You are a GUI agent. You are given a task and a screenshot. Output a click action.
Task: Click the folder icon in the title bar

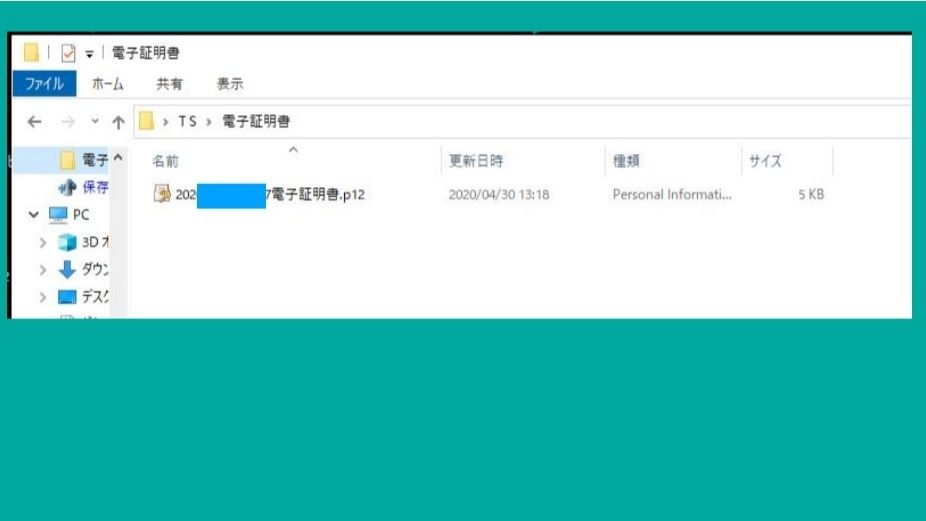coord(32,53)
